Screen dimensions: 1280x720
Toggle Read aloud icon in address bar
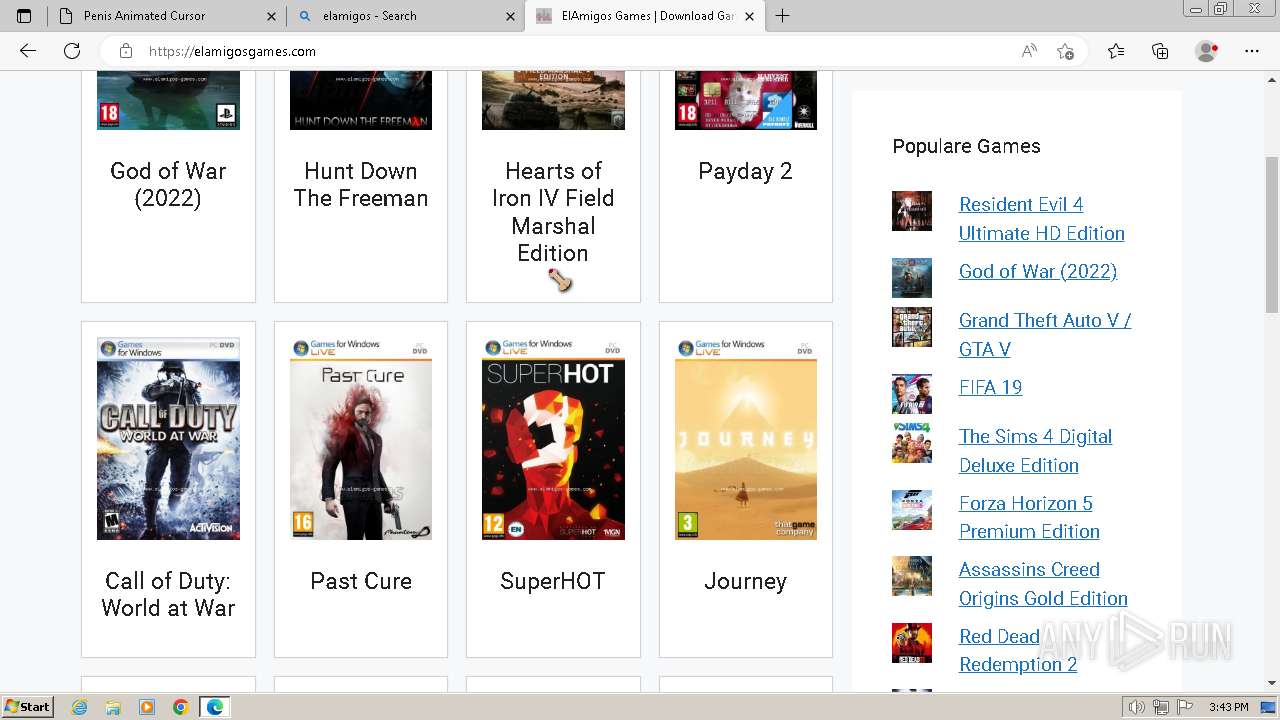[x=1029, y=51]
